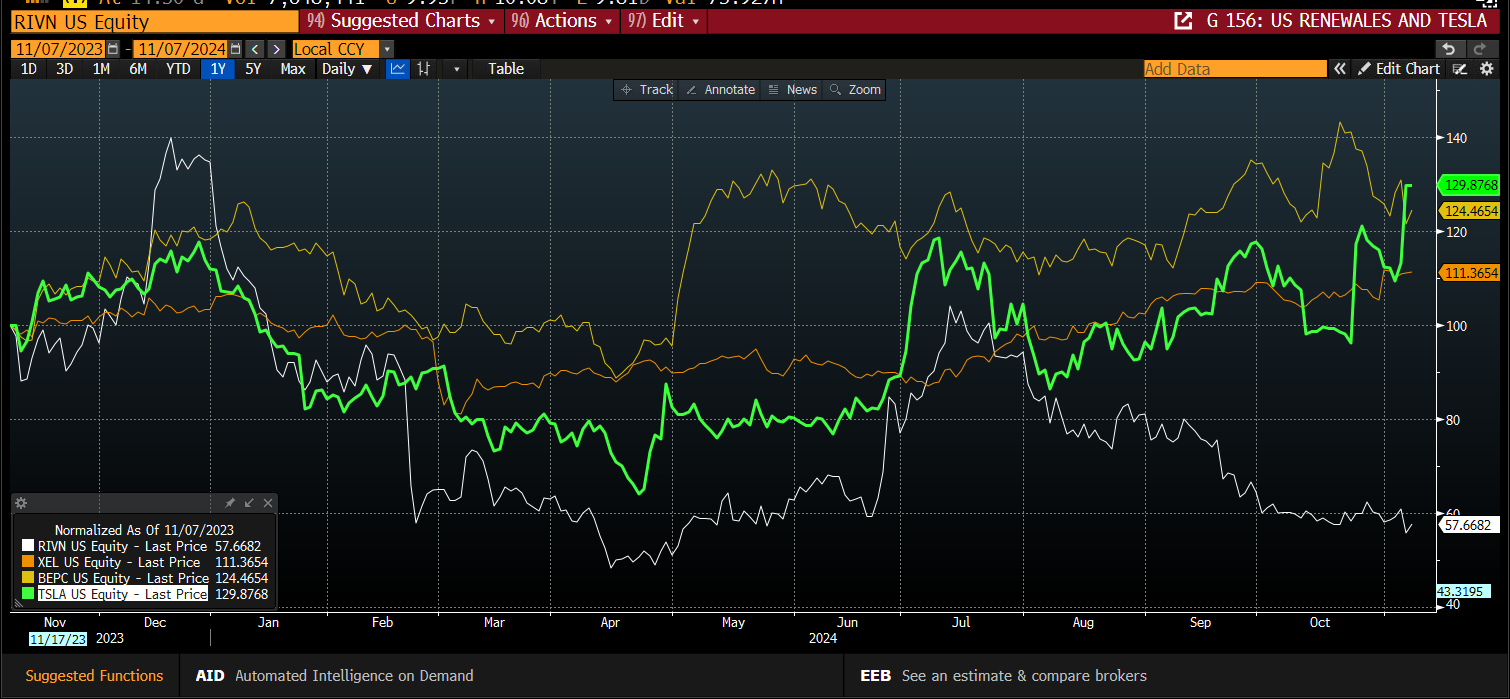This screenshot has width=1510, height=699.
Task: Open chart settings gear in top-right toolbar
Action: 1487,69
